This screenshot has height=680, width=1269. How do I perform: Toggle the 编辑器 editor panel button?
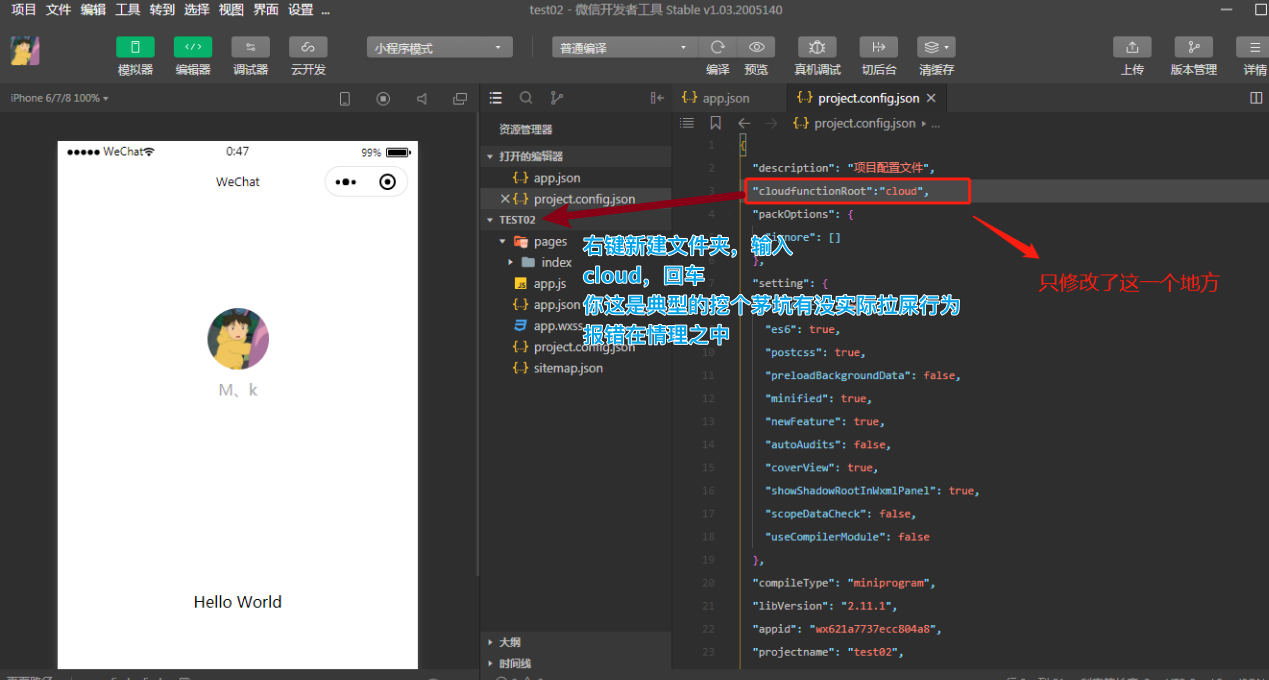(193, 48)
